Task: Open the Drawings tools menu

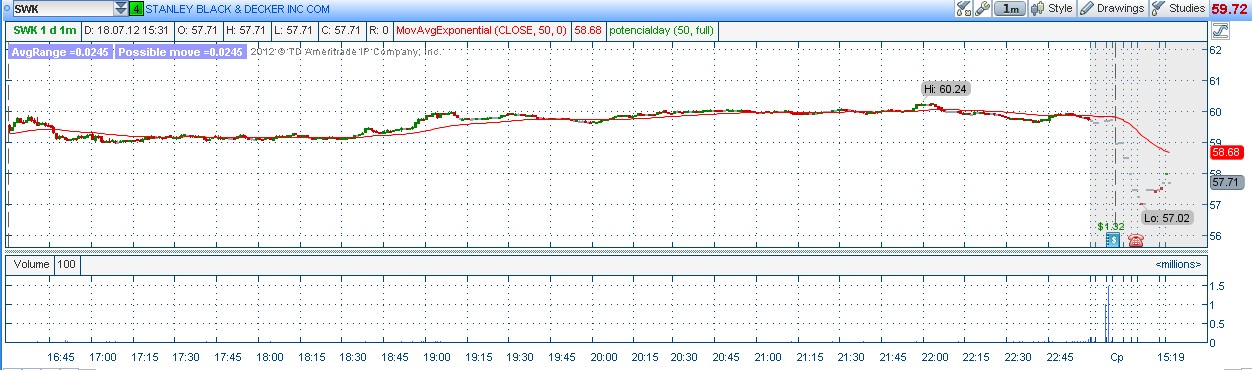Action: point(1112,8)
